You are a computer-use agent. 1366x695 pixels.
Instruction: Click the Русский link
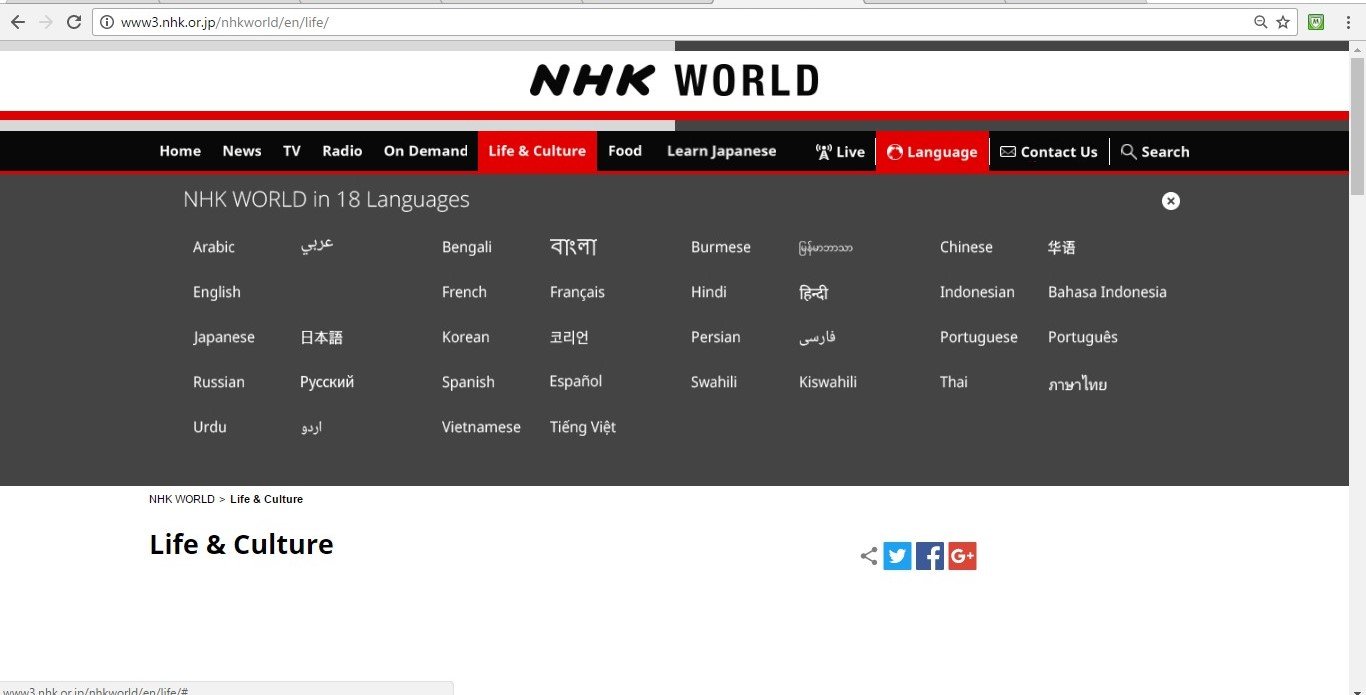point(327,382)
